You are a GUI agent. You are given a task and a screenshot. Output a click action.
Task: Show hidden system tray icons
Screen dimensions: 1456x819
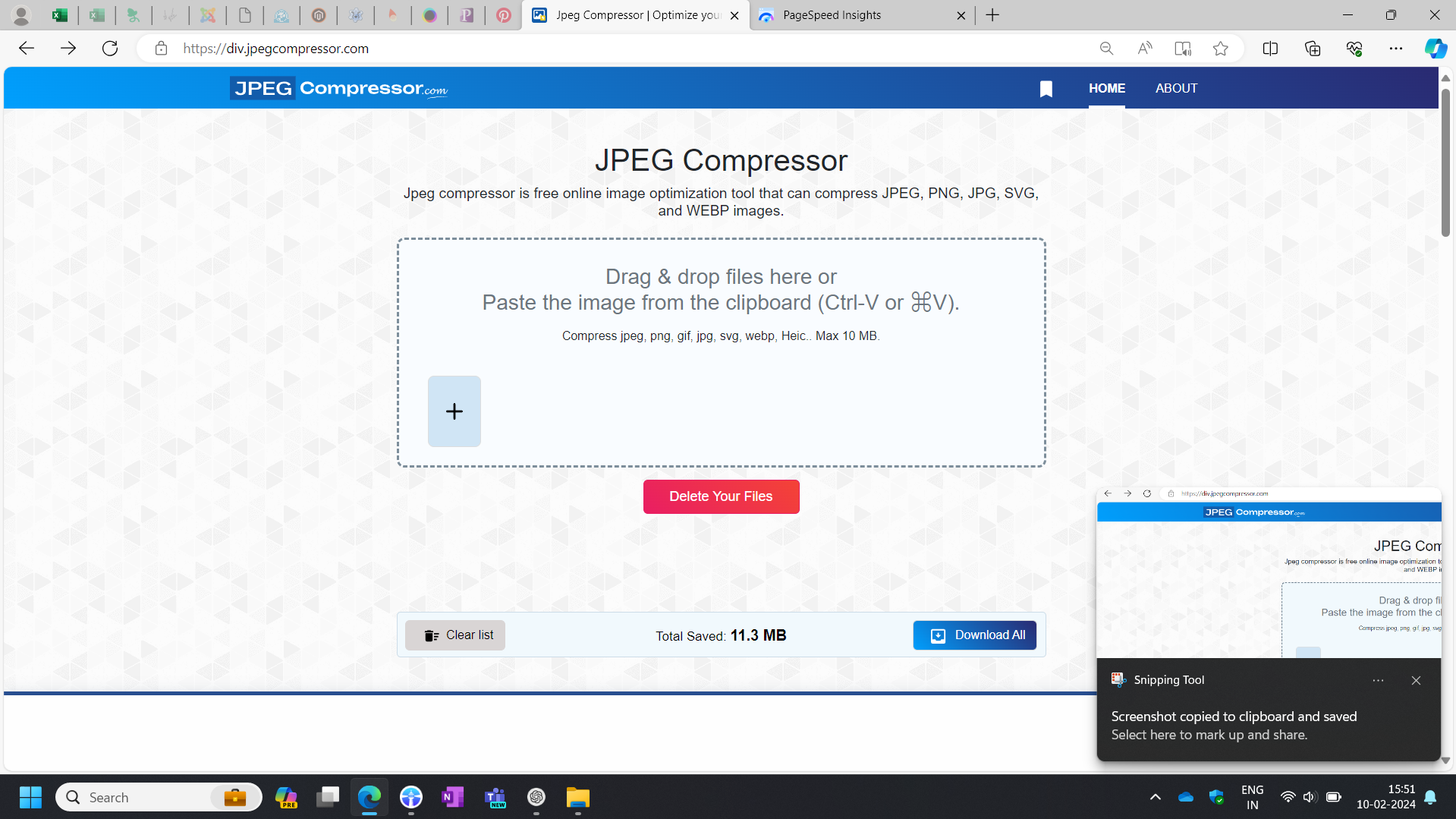click(1156, 798)
